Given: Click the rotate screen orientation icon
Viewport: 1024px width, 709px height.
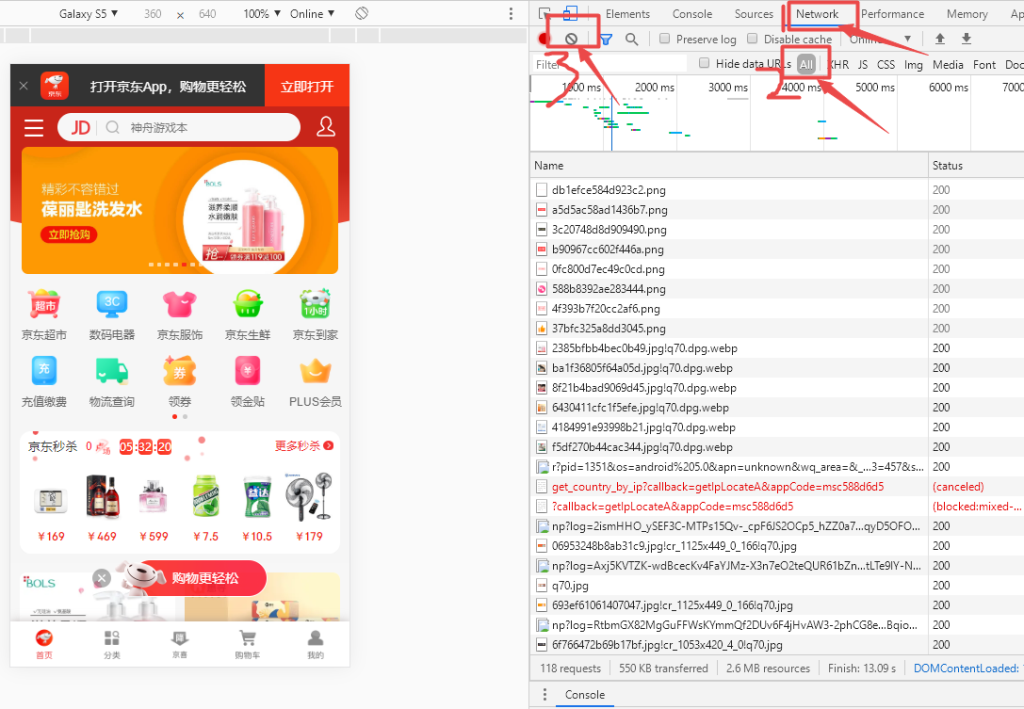Looking at the screenshot, I should pyautogui.click(x=362, y=14).
